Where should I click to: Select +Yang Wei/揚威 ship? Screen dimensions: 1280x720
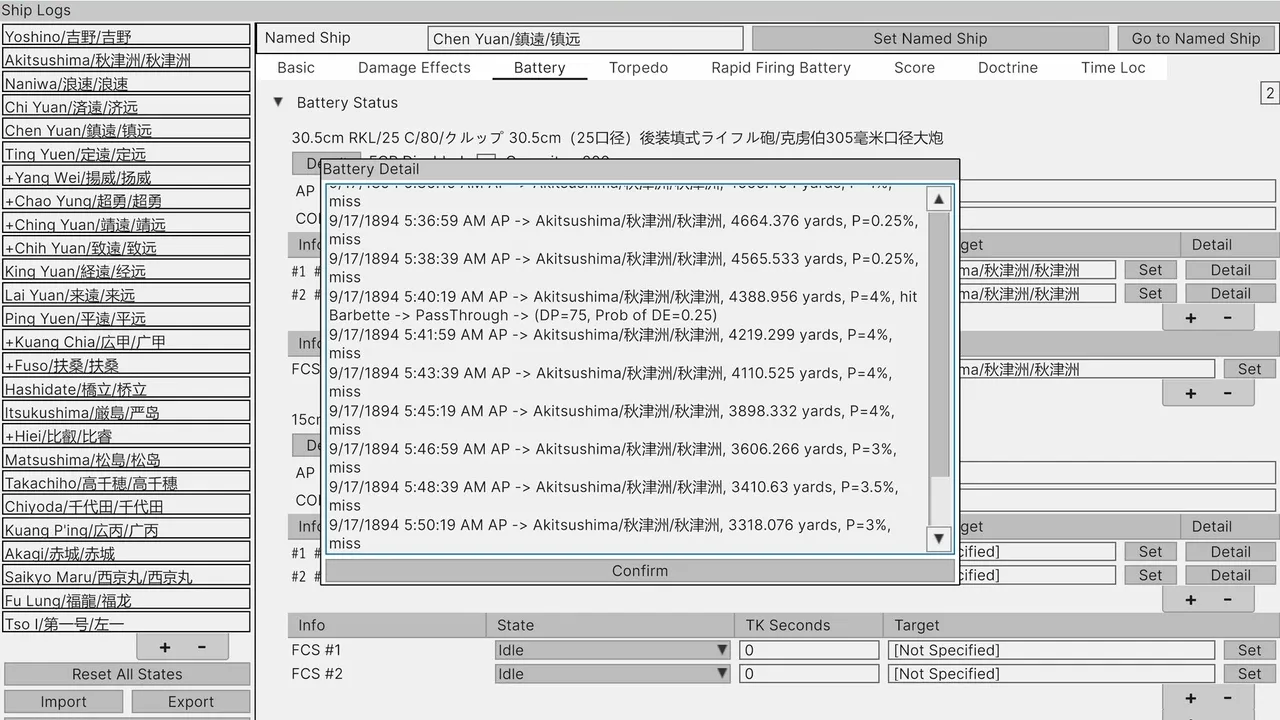[126, 178]
